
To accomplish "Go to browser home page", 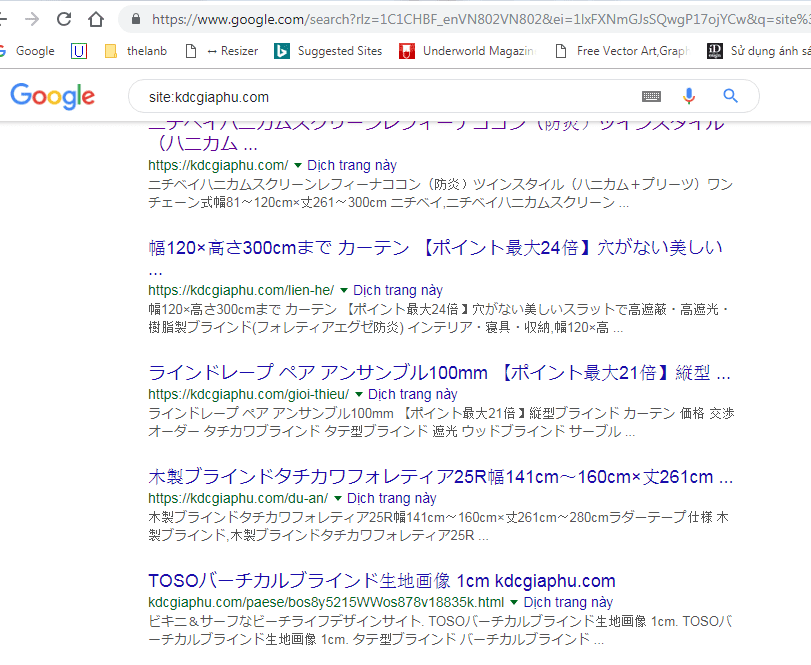I will (96, 19).
